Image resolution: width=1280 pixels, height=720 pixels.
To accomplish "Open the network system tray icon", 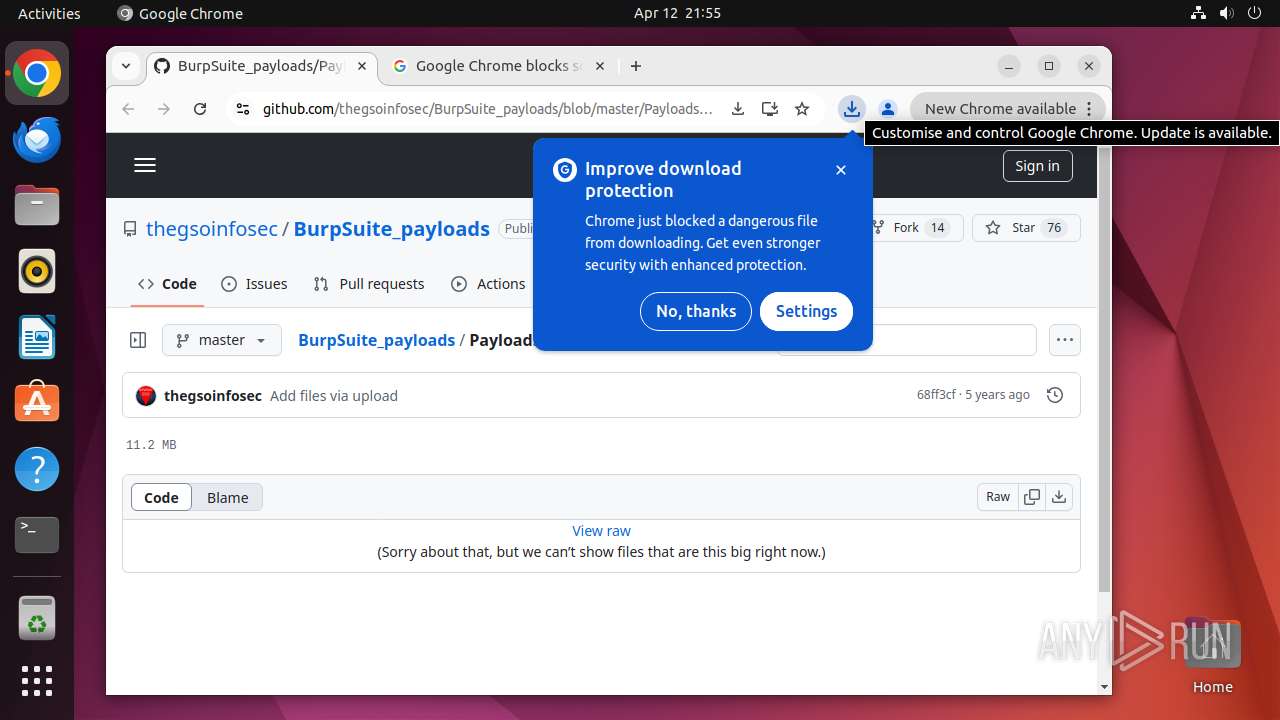I will tap(1199, 13).
